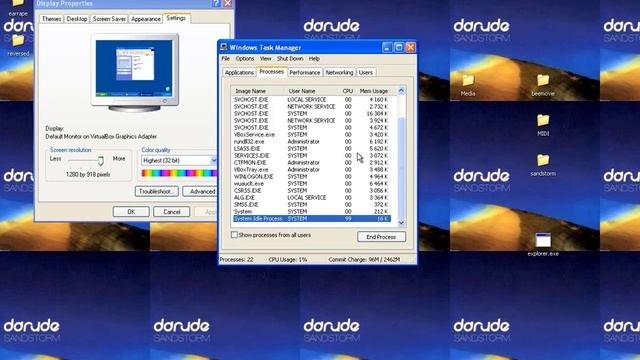This screenshot has width=640, height=360.
Task: Click OK in Display Properties
Action: click(131, 211)
